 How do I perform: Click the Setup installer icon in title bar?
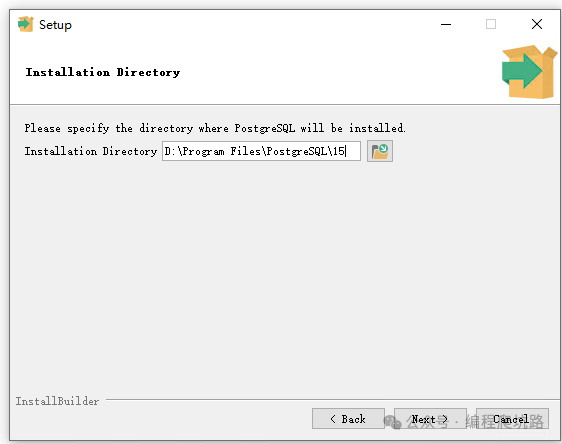[x=25, y=24]
